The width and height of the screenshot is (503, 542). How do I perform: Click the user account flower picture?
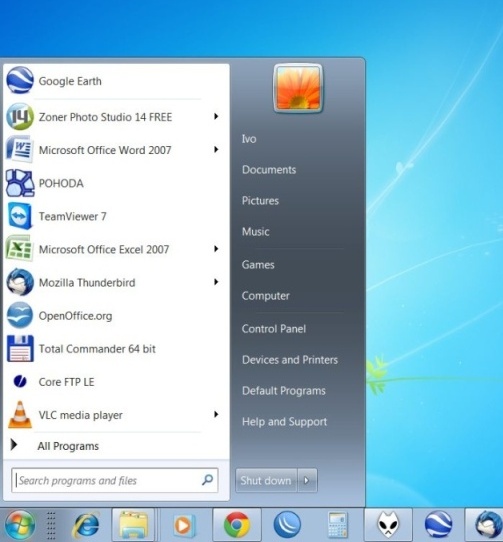click(x=298, y=88)
